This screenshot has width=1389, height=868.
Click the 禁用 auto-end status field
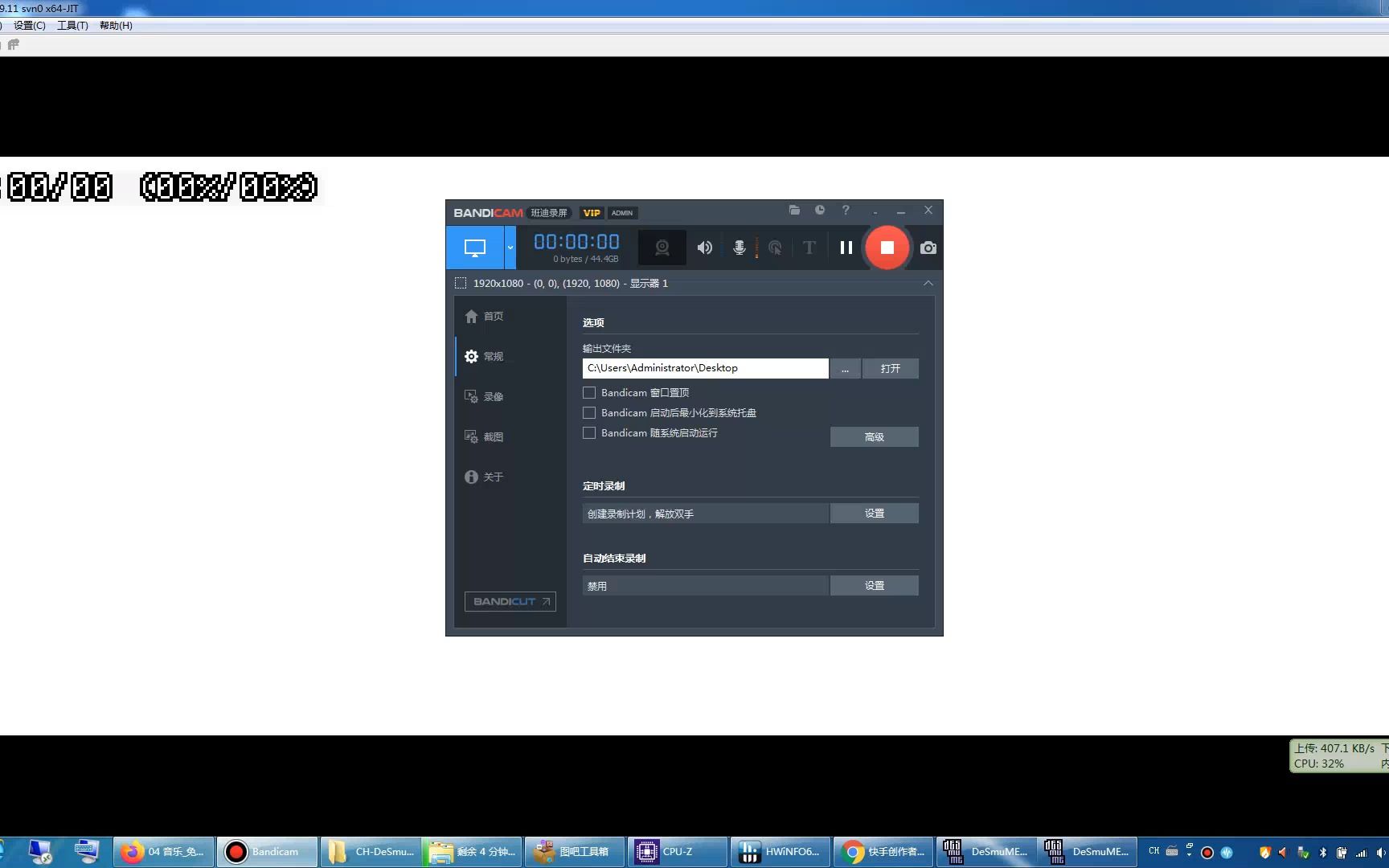point(705,586)
